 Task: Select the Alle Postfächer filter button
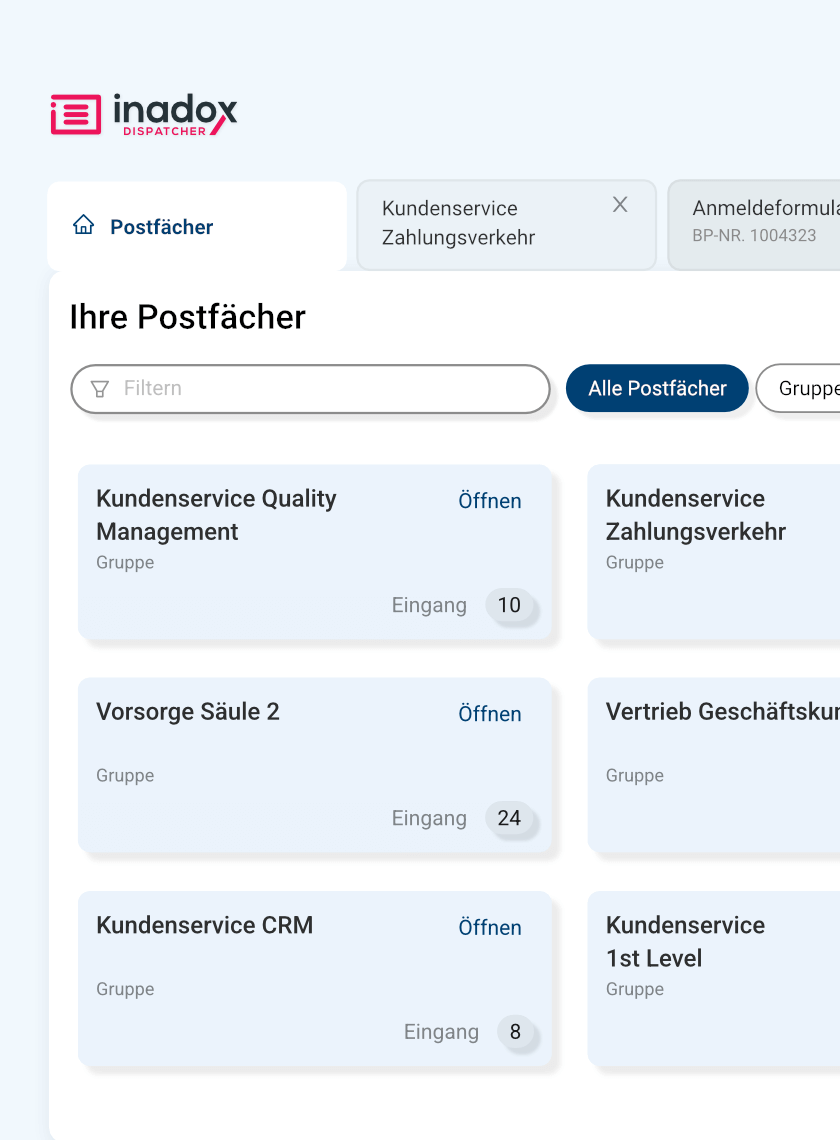(x=657, y=388)
